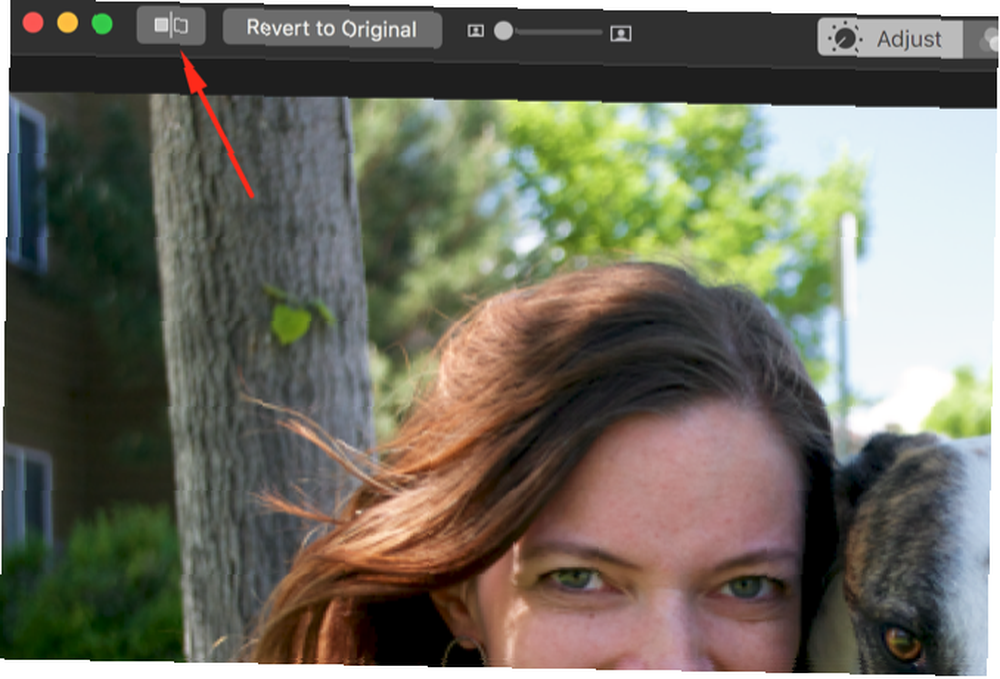Close the photo editing window
The height and width of the screenshot is (679, 1000).
click(x=33, y=24)
